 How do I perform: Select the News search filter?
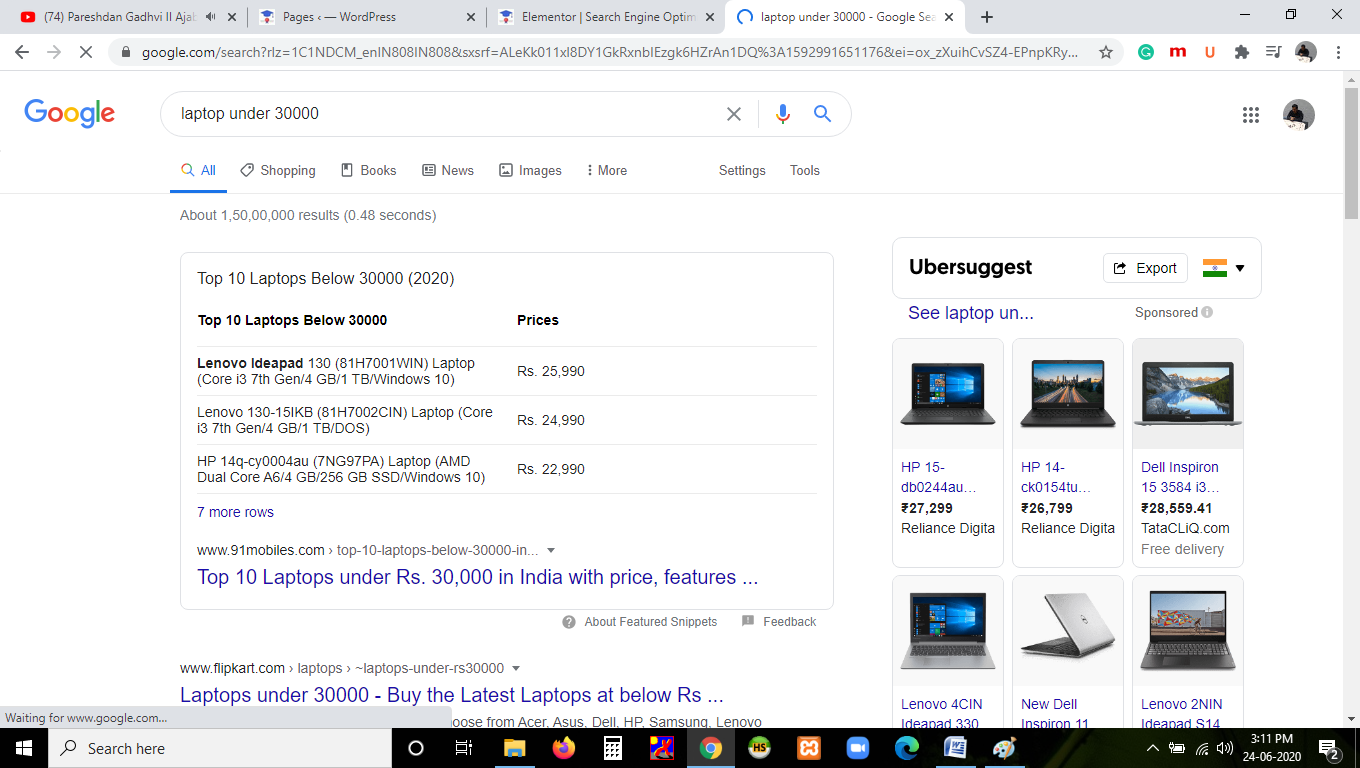[x=448, y=170]
